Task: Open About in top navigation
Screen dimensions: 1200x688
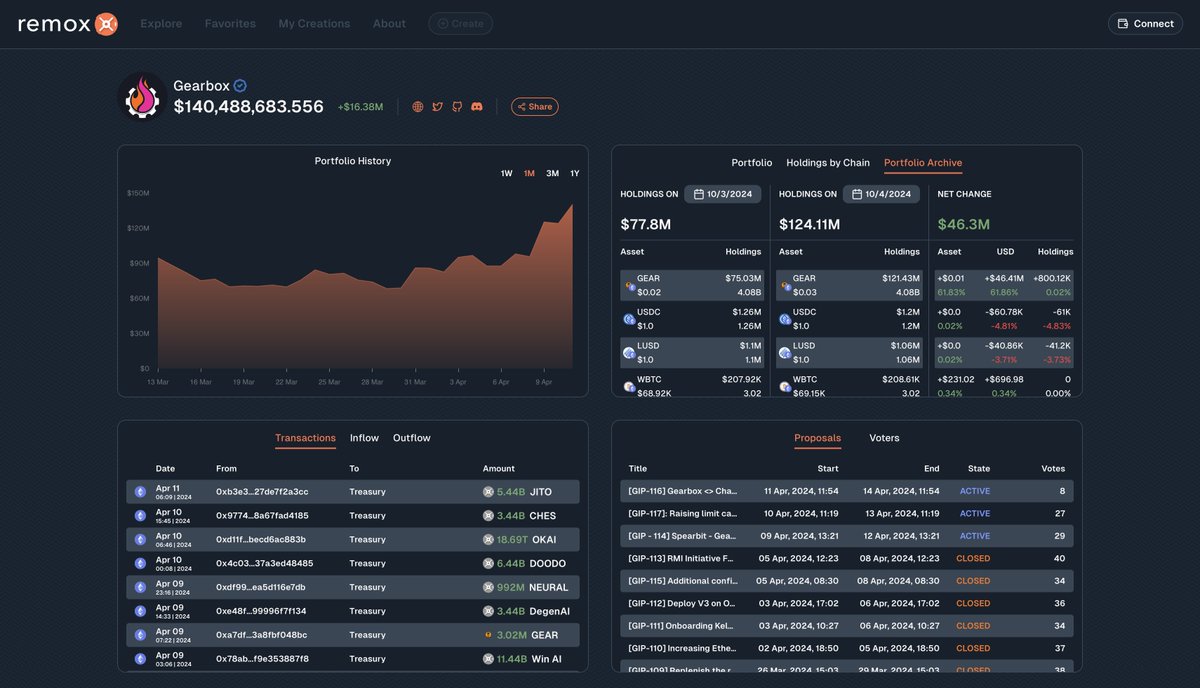Action: tap(389, 23)
